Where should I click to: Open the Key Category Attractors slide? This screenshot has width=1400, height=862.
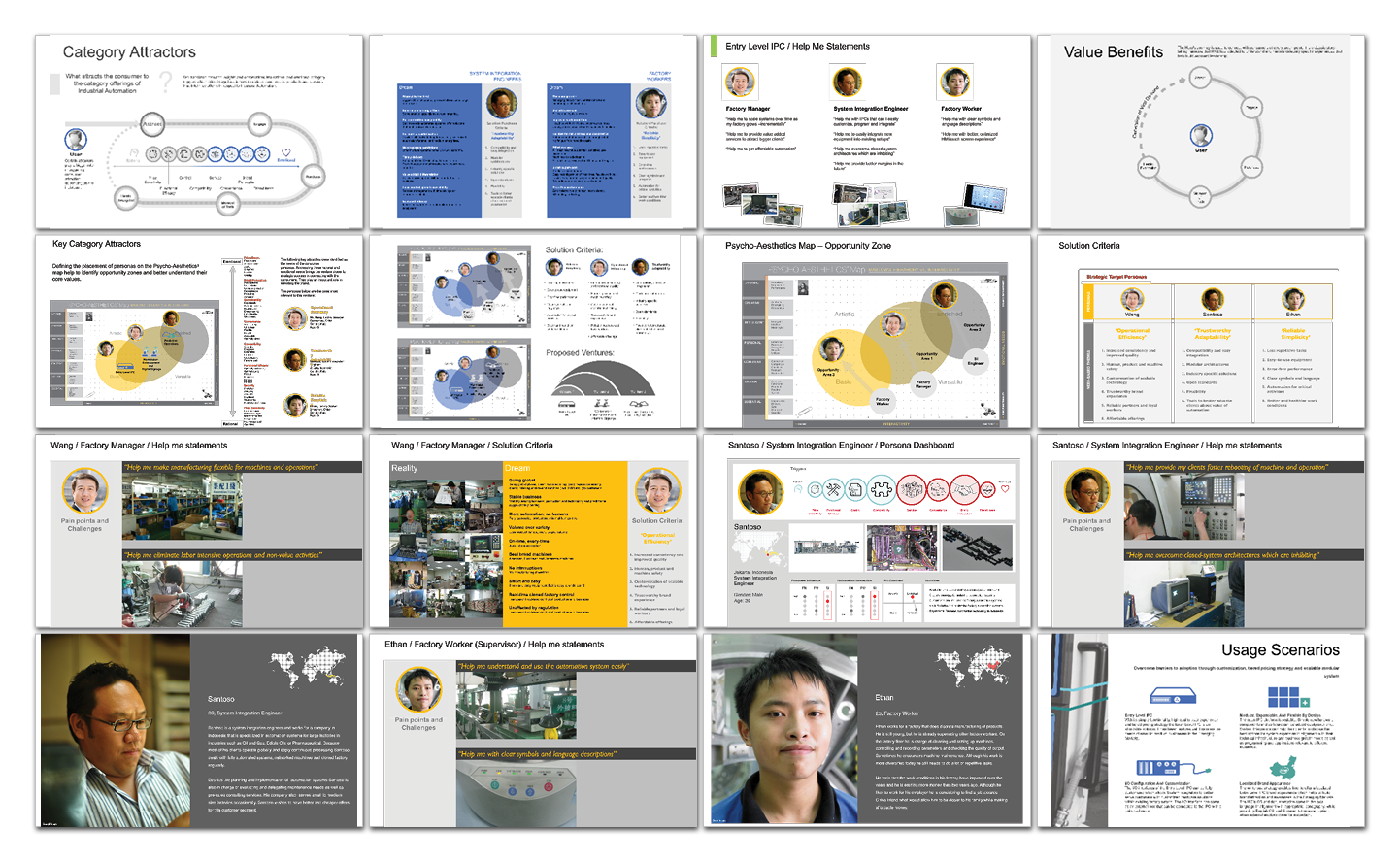tap(199, 331)
